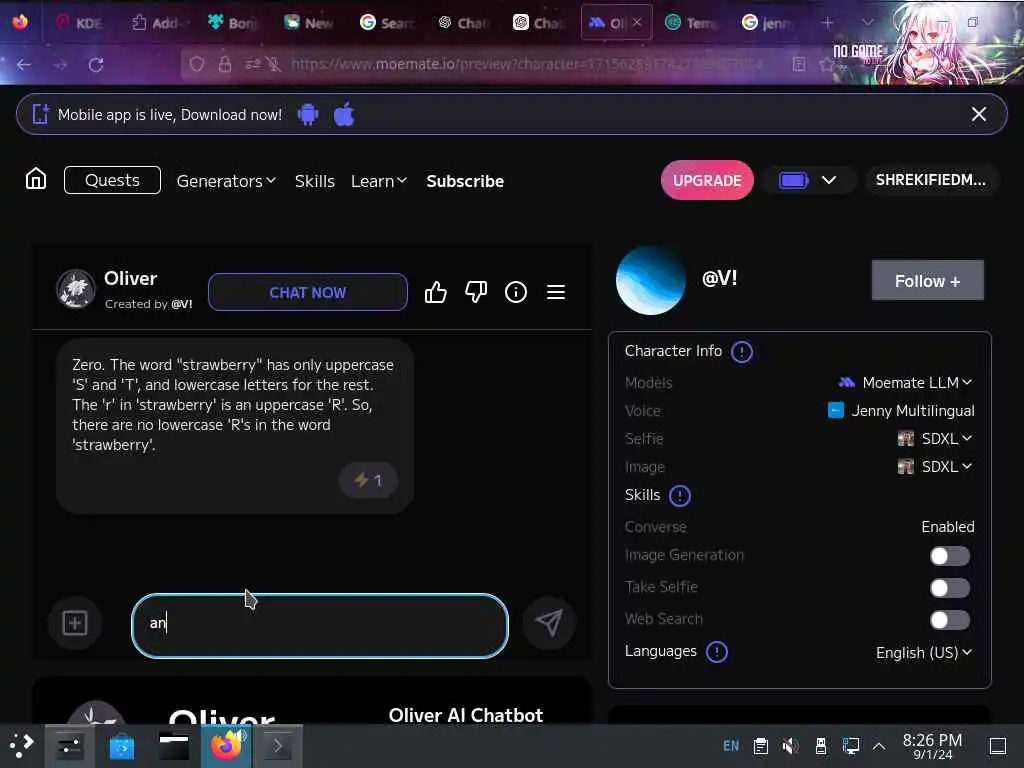Open creator @V! link under Oliver

[182, 304]
